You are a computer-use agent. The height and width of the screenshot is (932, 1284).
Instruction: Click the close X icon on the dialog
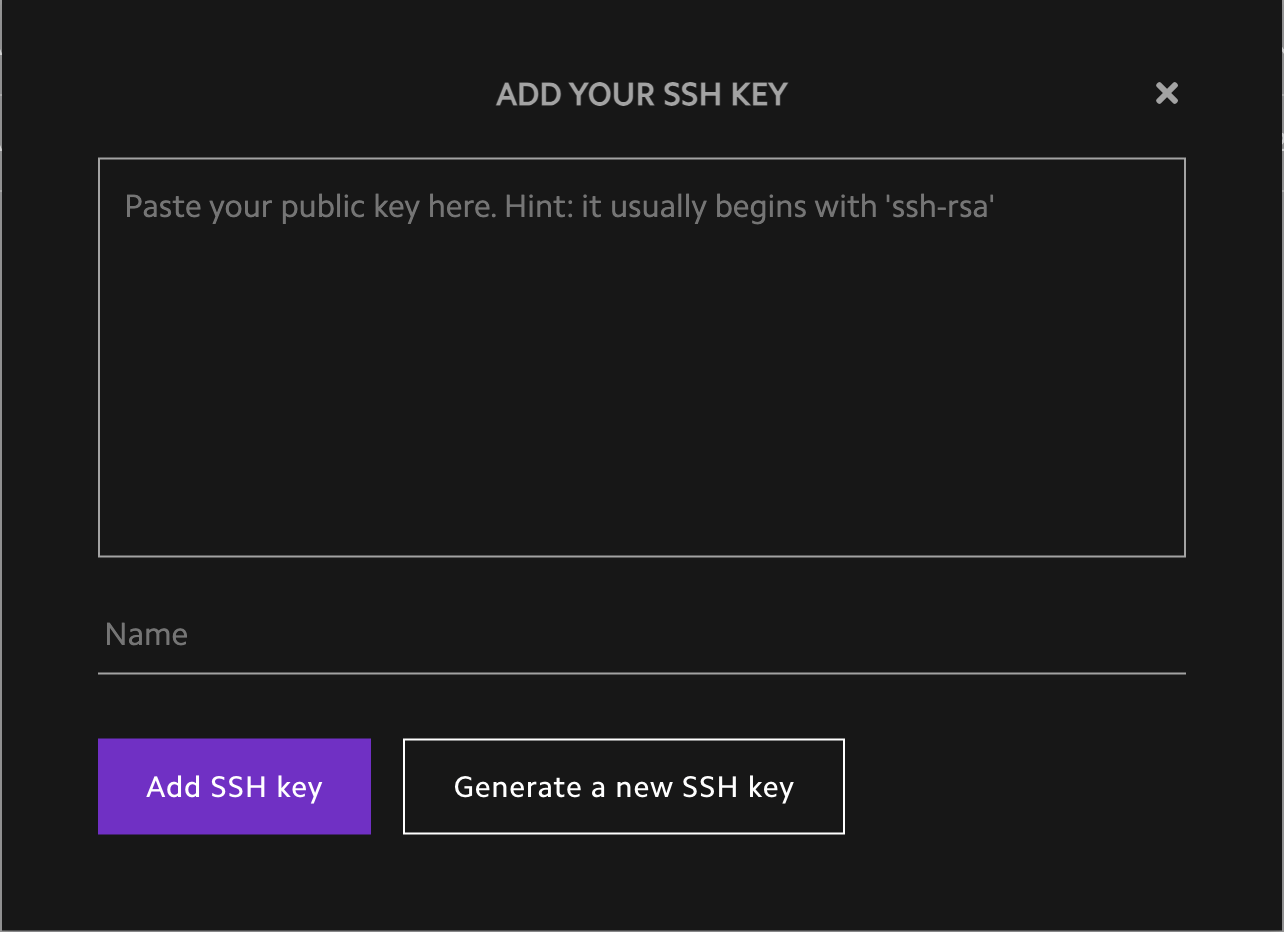click(x=1166, y=93)
